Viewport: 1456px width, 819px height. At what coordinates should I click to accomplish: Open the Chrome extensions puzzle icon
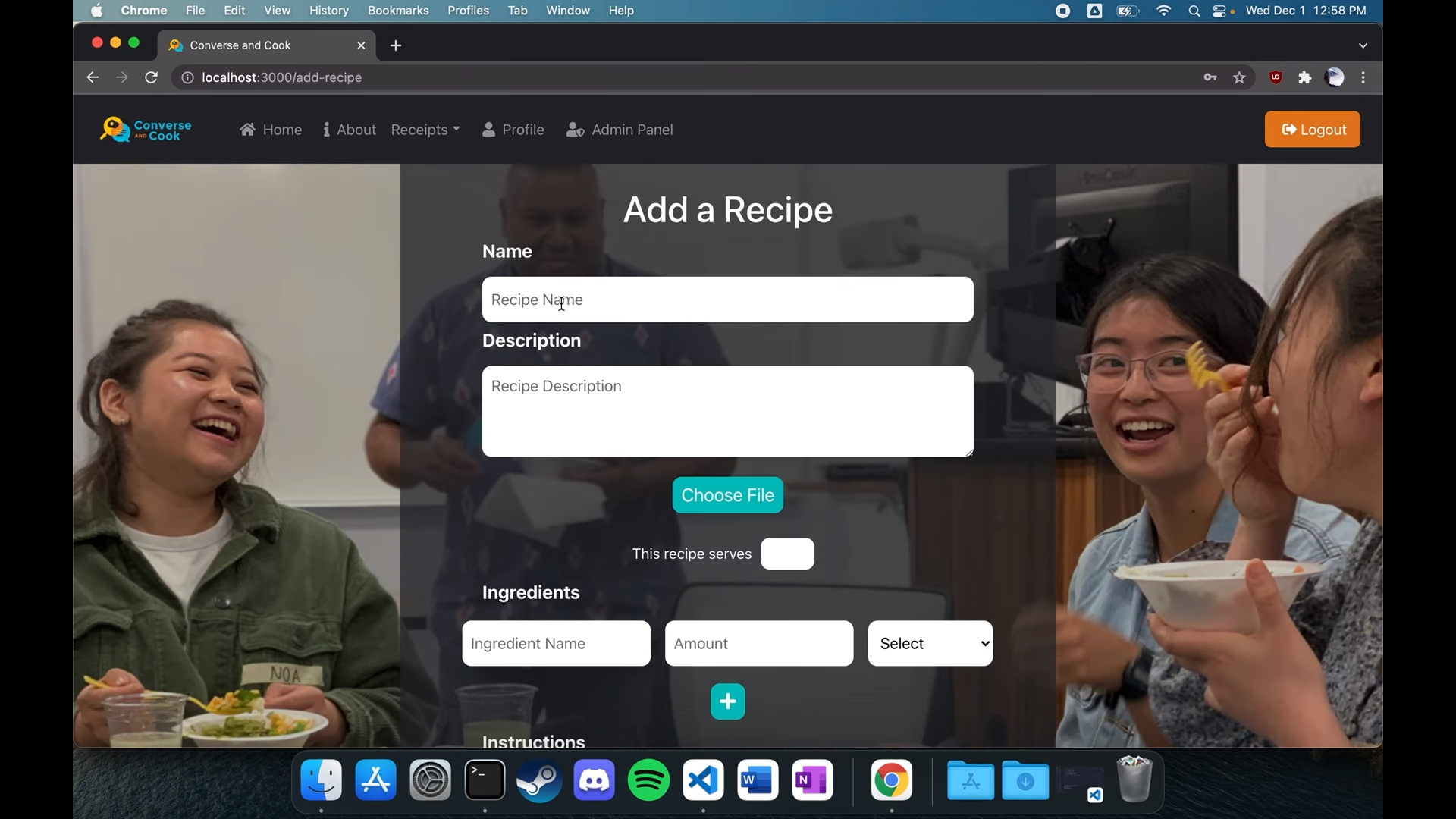pyautogui.click(x=1304, y=77)
